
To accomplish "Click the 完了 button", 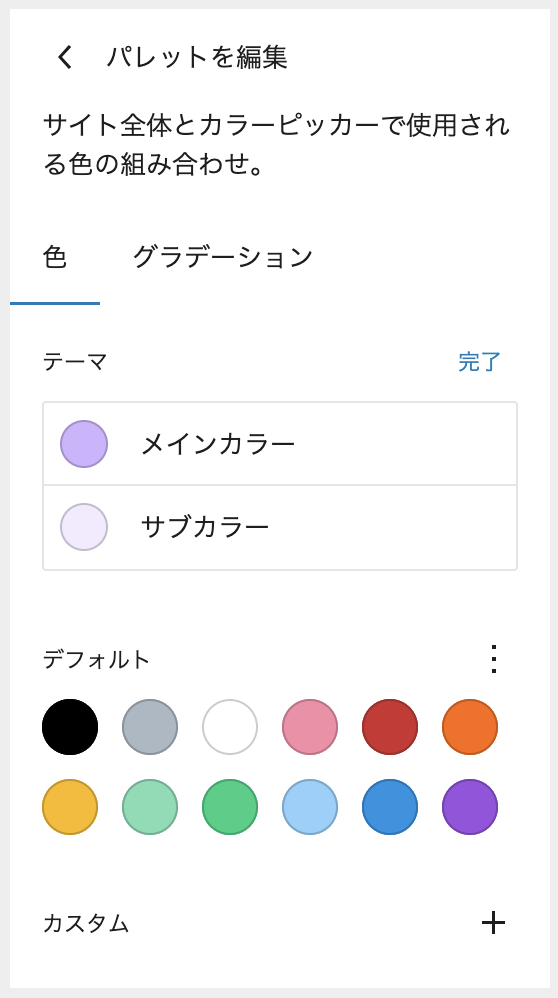I will point(480,362).
